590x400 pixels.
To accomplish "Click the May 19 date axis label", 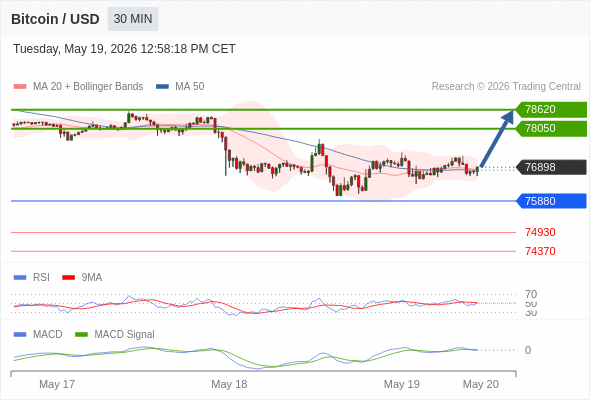I will [401, 384].
